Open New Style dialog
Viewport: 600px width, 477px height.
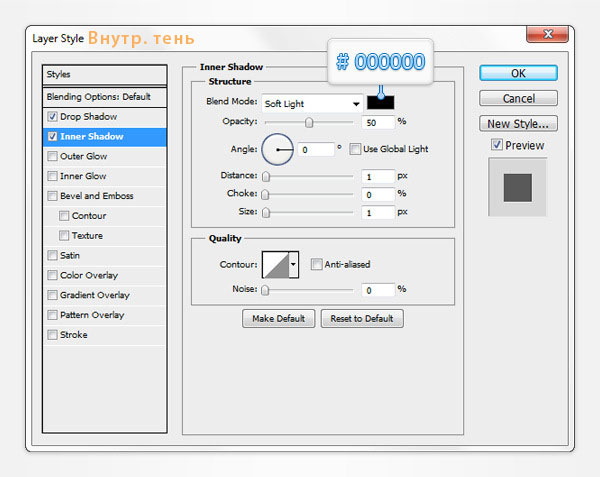tap(518, 124)
